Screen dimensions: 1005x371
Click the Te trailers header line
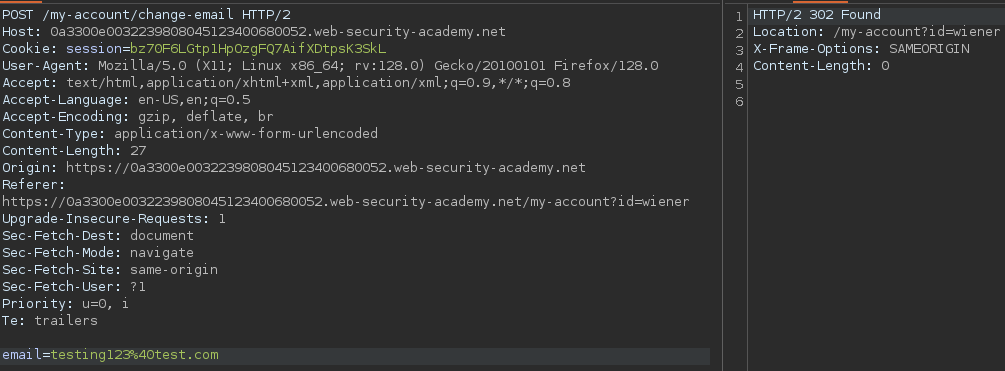[x=50, y=320]
